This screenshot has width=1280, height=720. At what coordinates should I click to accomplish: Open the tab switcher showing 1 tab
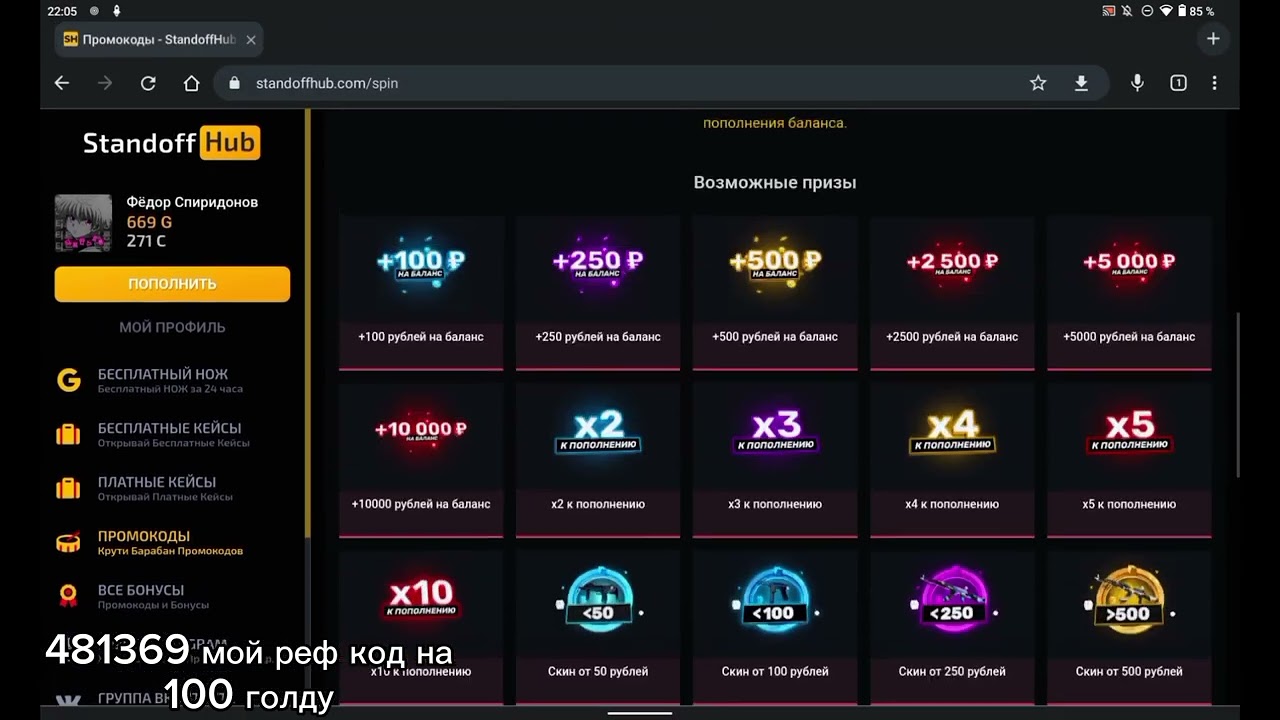click(x=1178, y=83)
